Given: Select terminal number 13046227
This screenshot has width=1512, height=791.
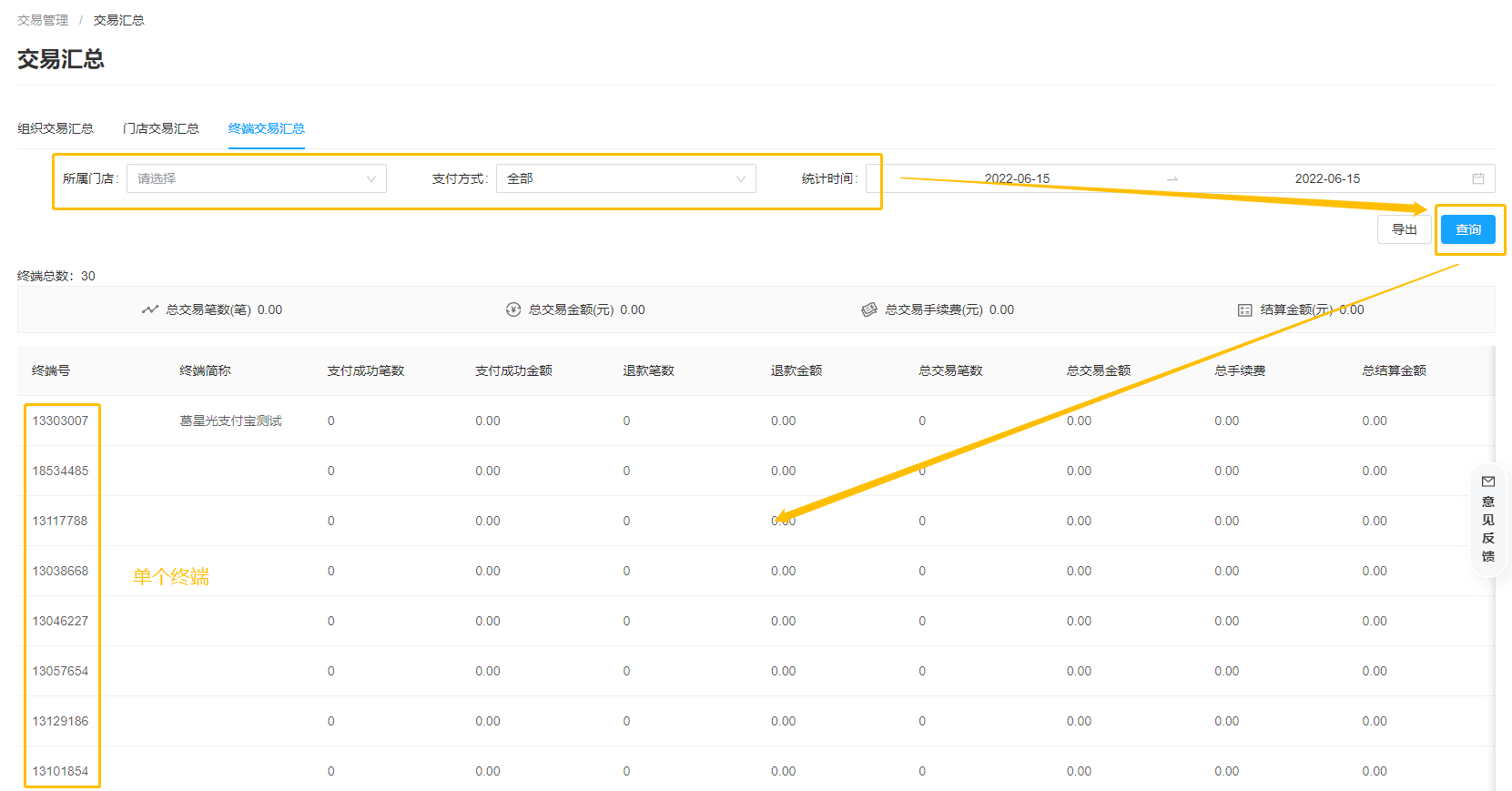Looking at the screenshot, I should (60, 621).
